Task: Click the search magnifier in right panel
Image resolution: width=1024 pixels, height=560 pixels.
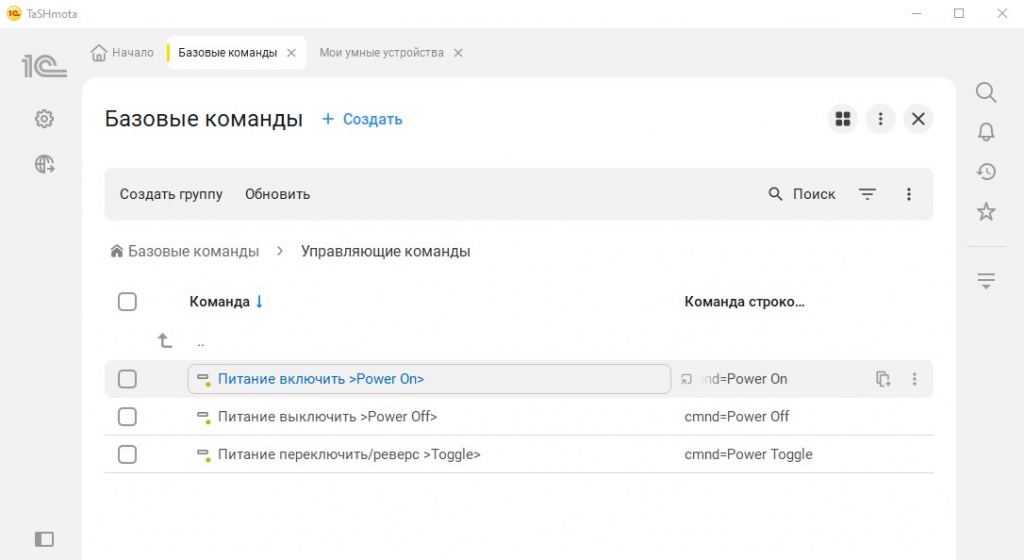Action: [986, 93]
